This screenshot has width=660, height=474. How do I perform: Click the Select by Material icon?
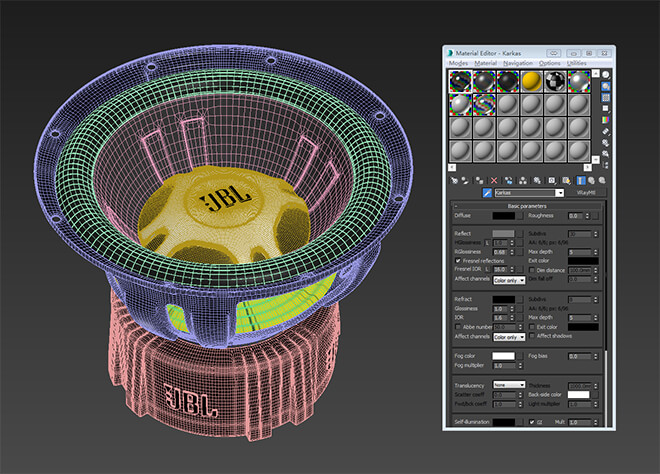[x=606, y=154]
